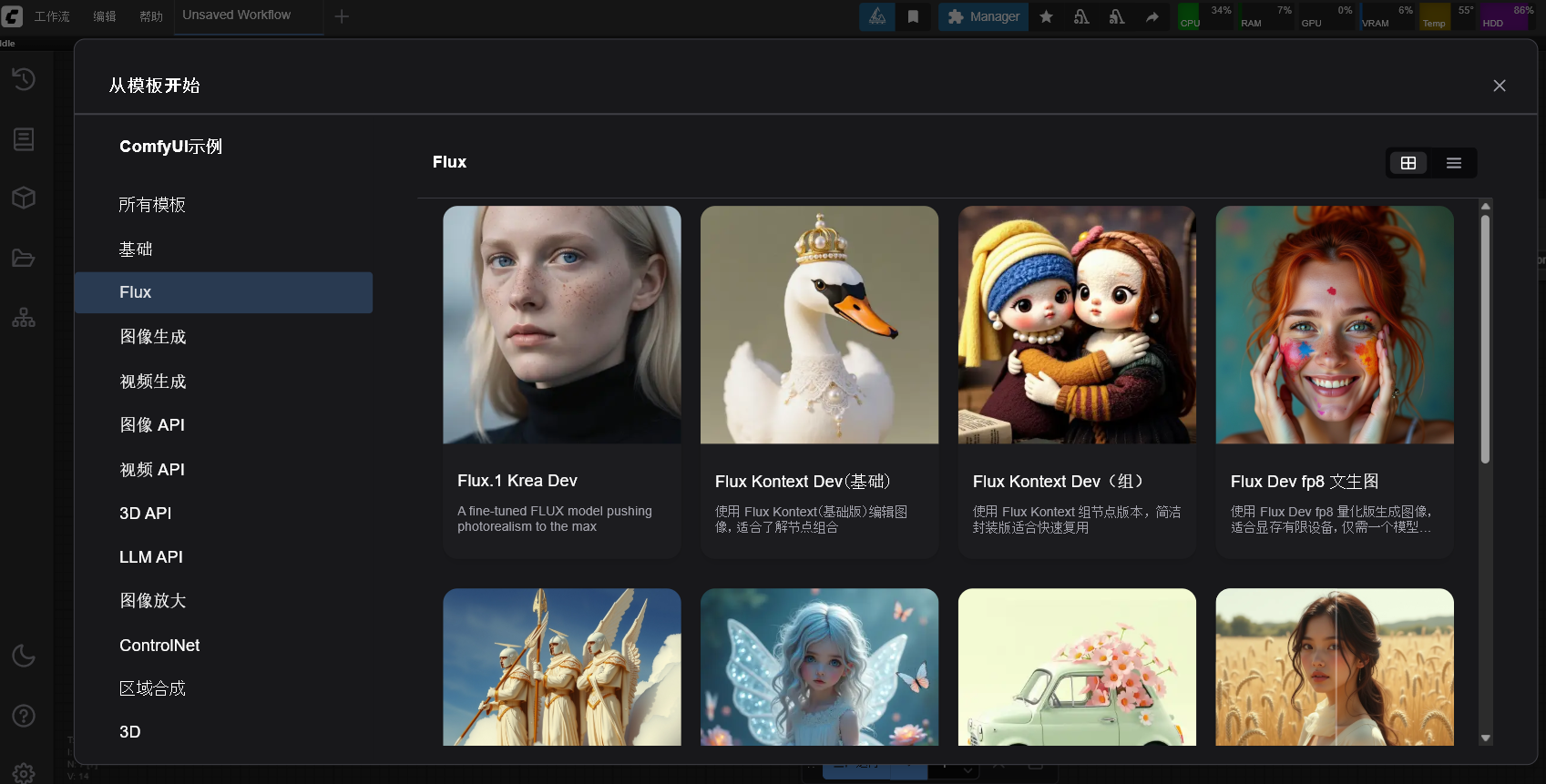Select 图像生成 category
Image resolution: width=1546 pixels, height=784 pixels.
(x=223, y=337)
